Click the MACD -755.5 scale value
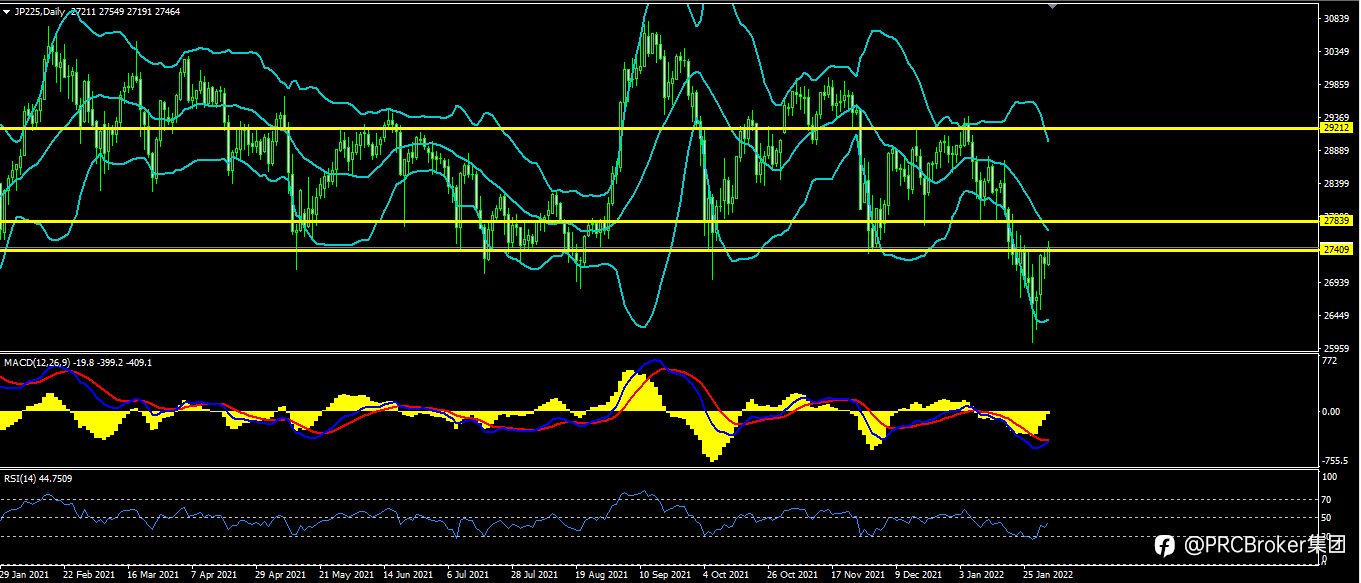The height and width of the screenshot is (583, 1361). tap(1336, 461)
